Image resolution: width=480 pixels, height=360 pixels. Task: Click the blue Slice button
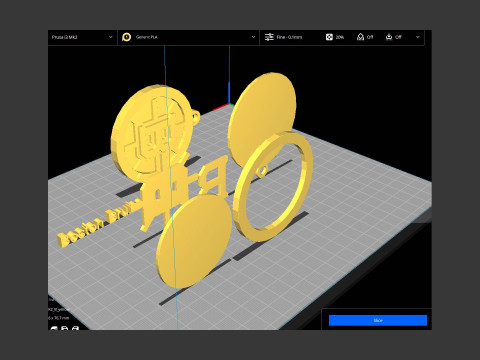(x=378, y=320)
